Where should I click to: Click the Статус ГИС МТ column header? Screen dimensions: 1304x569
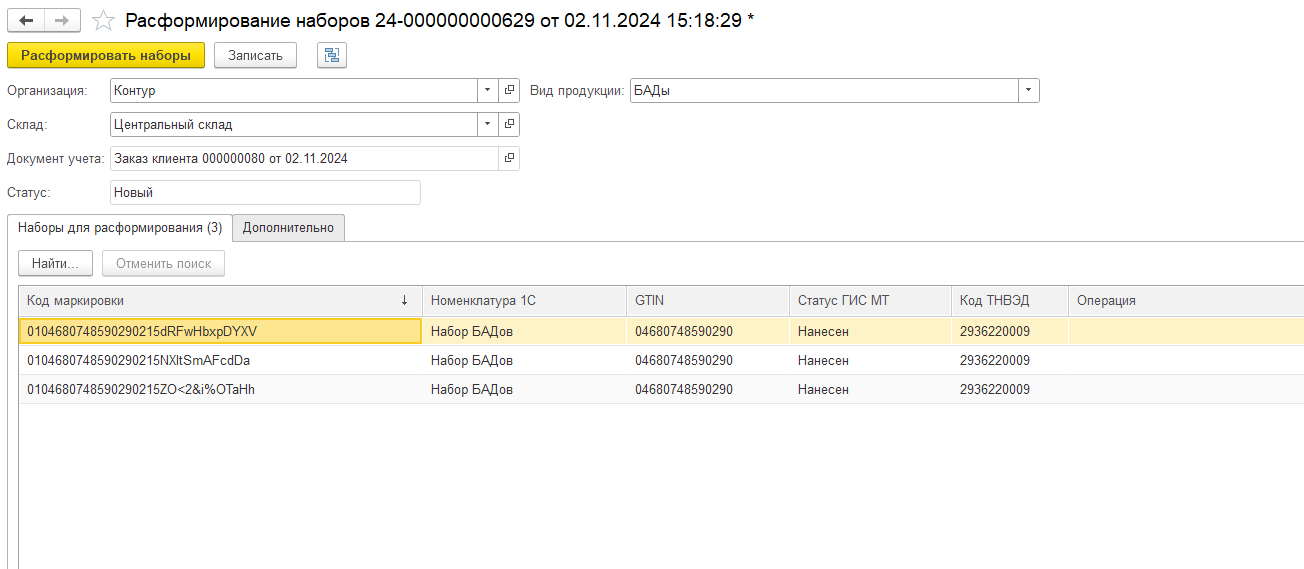click(868, 301)
